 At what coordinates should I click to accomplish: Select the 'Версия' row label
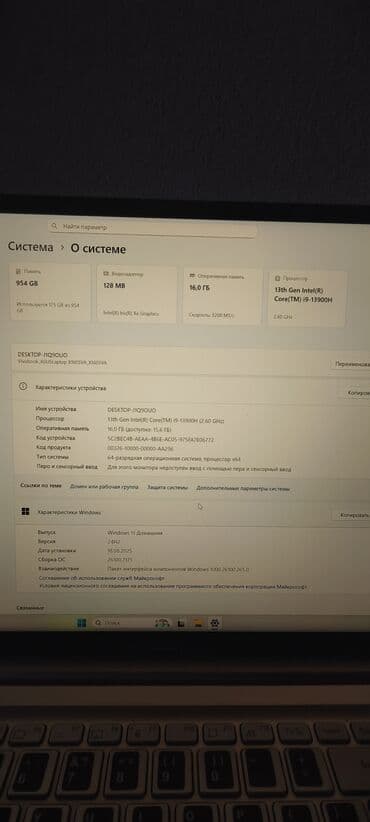46,541
